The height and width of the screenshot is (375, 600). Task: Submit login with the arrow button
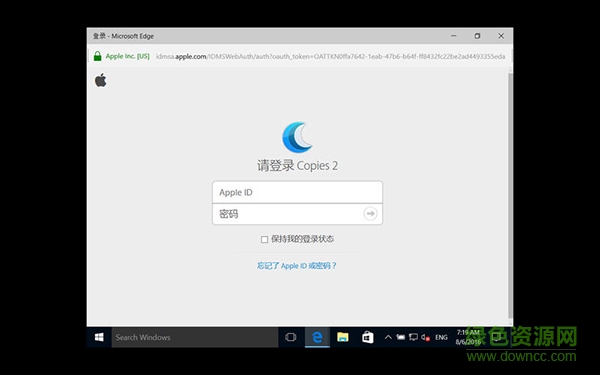(370, 214)
